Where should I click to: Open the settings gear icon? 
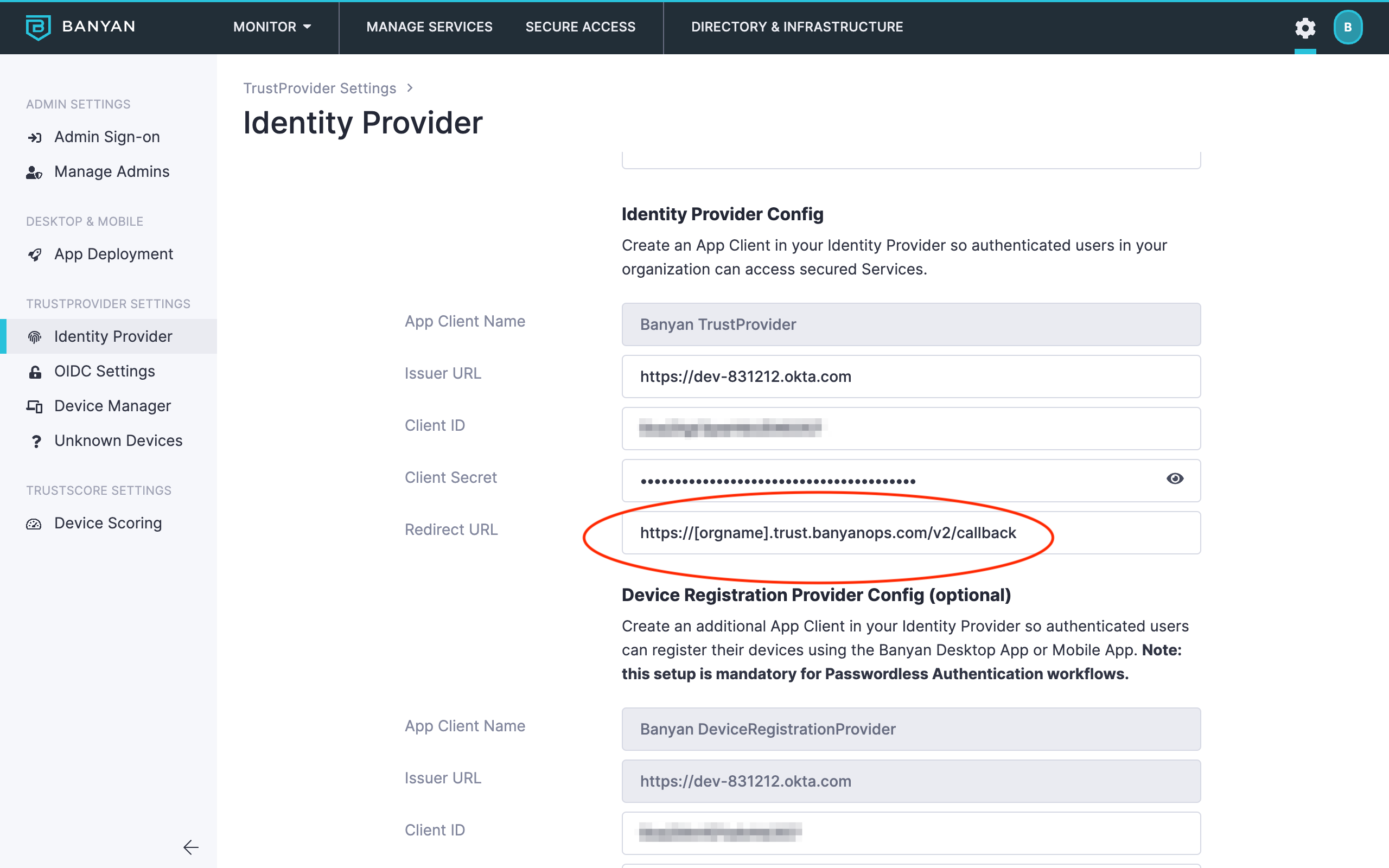click(1304, 28)
